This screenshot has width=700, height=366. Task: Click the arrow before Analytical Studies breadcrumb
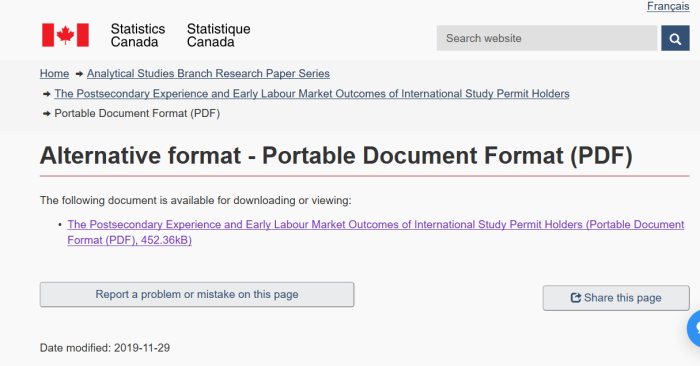(x=79, y=74)
